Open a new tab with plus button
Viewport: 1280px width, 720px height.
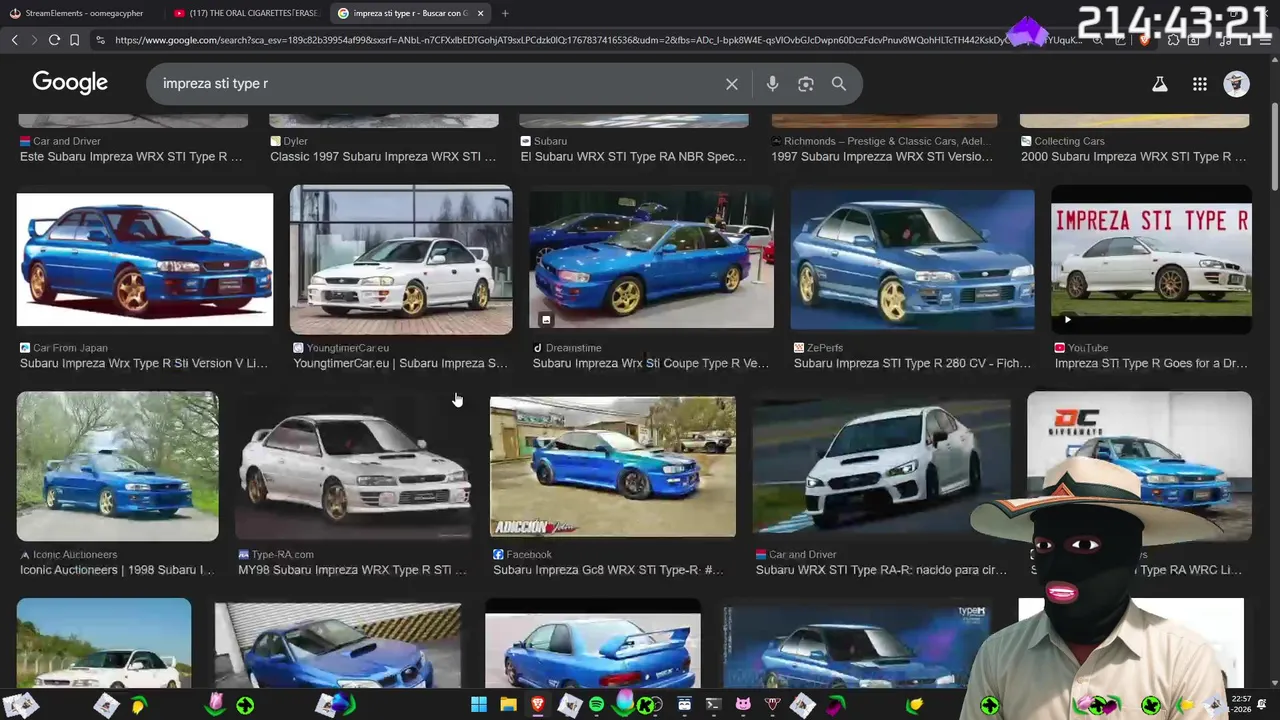505,13
